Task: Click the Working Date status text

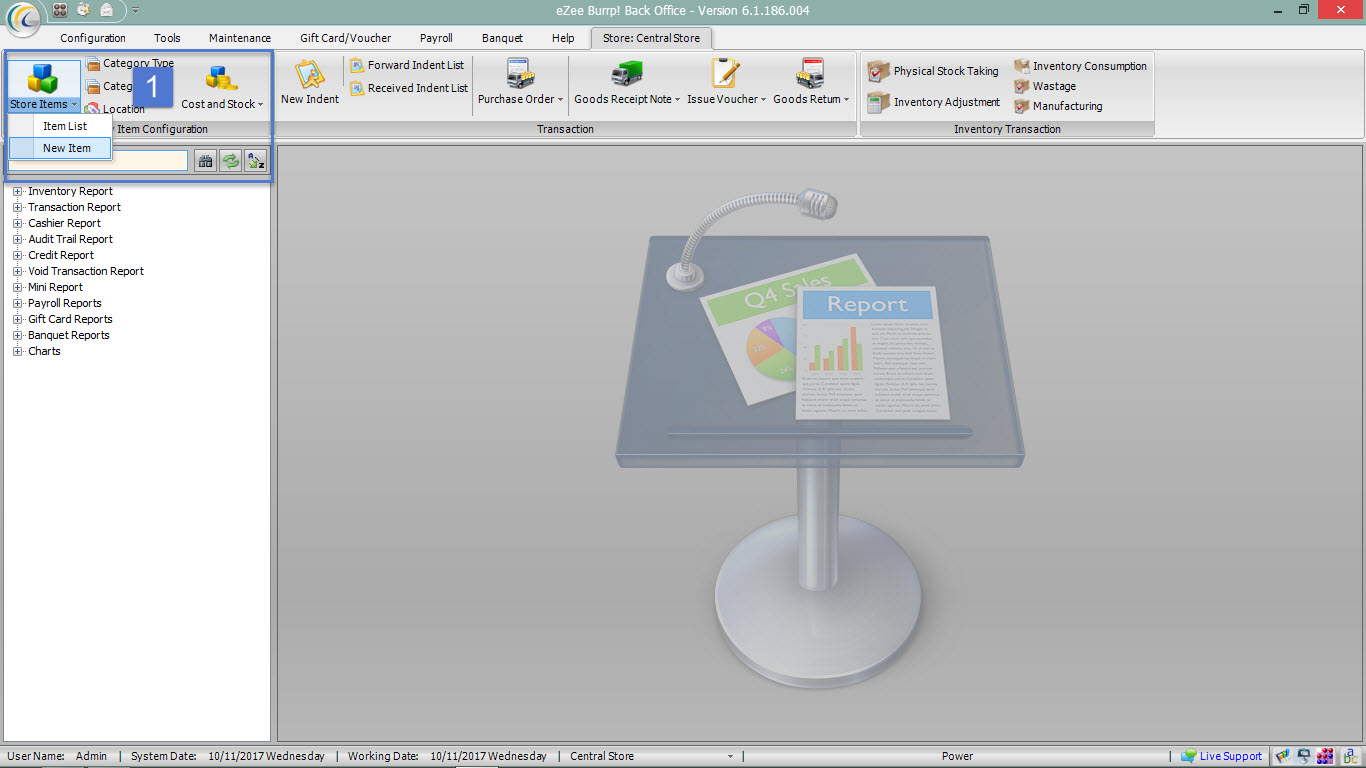Action: click(447, 756)
